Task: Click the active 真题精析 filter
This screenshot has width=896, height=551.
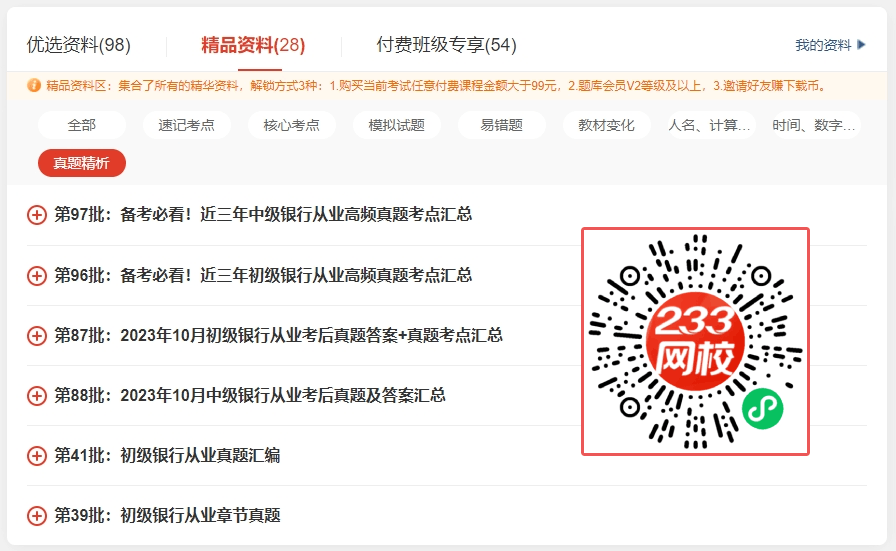Action: (x=82, y=163)
